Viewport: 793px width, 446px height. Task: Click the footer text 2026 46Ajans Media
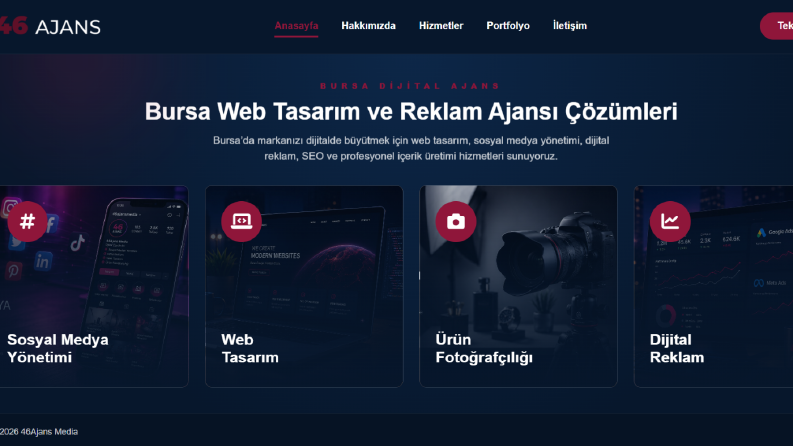point(39,432)
